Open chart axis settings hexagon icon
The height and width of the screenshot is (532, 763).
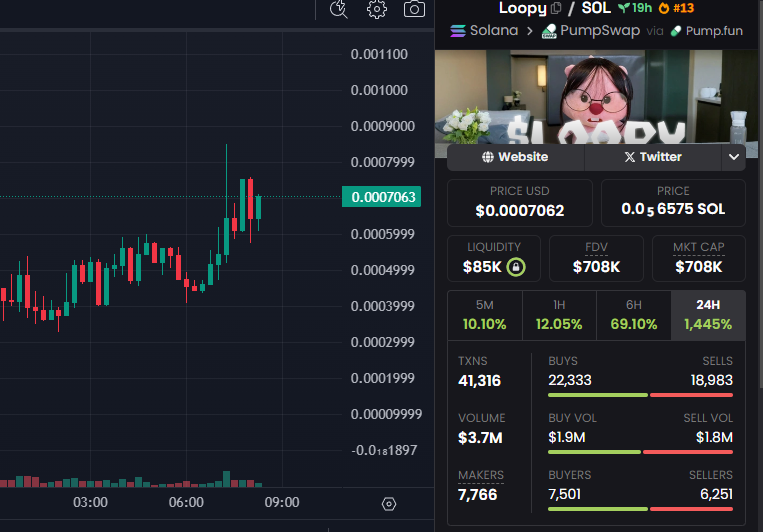click(x=389, y=504)
